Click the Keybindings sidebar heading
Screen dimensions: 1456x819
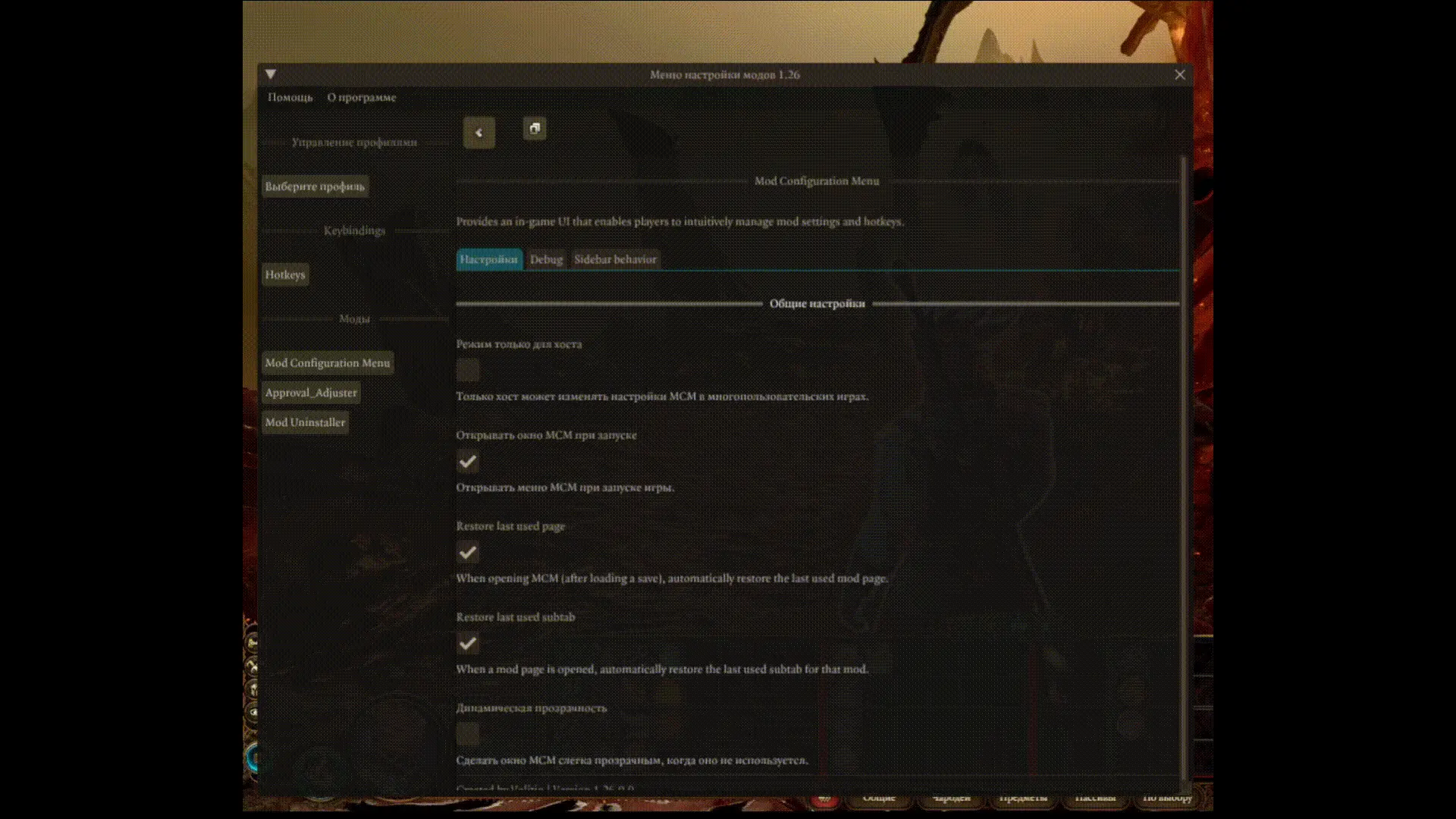pos(354,231)
